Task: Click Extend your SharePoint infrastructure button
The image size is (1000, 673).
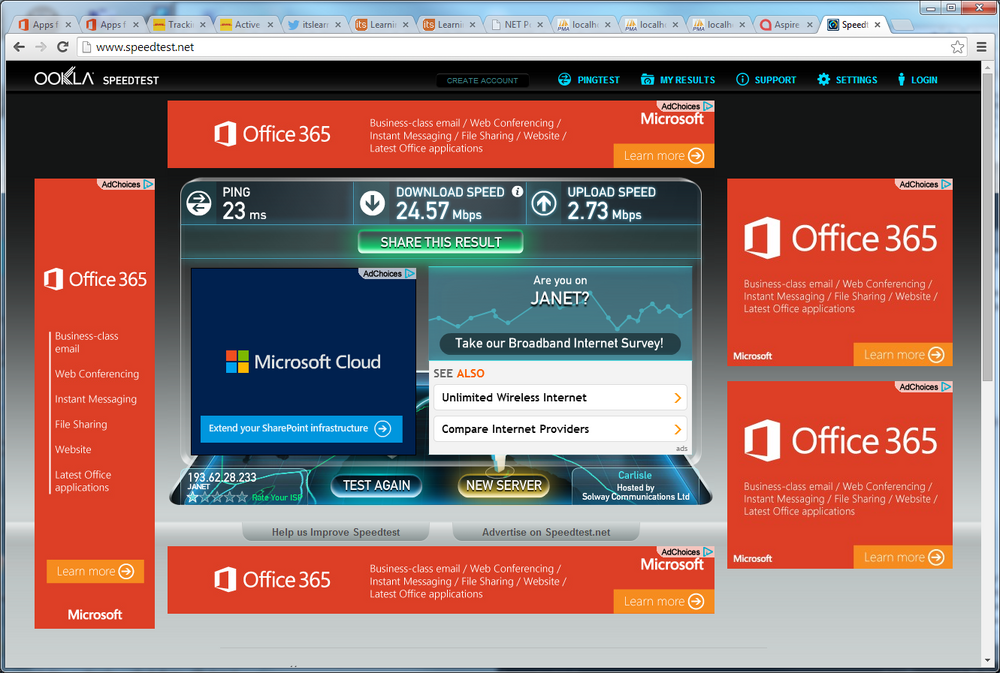Action: pos(301,429)
